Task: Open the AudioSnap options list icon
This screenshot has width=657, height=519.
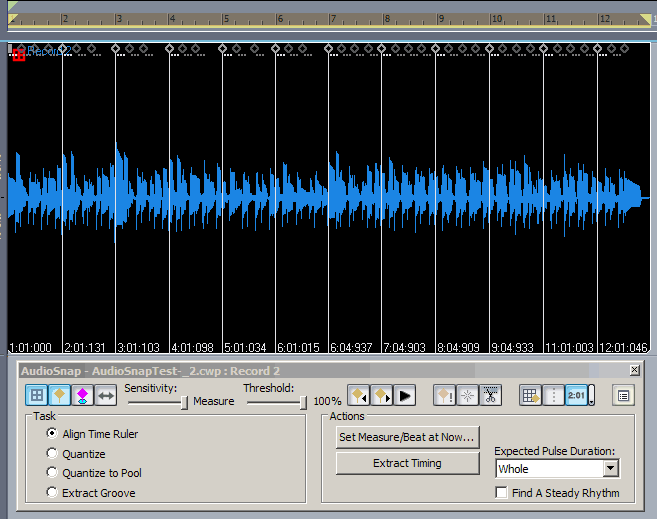Action: click(624, 395)
